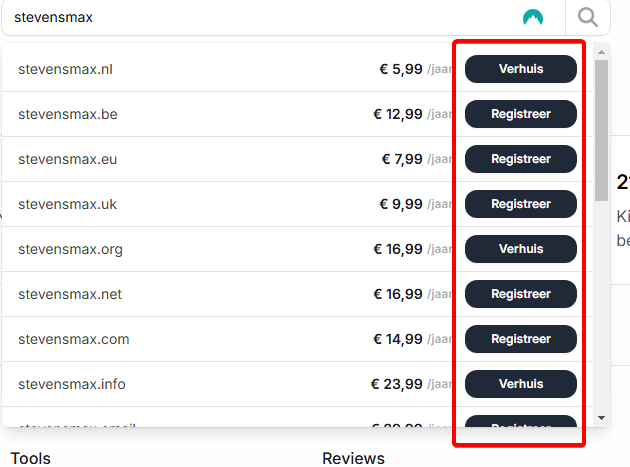Register the stevensmax.com domain
630x467 pixels.
pyautogui.click(x=521, y=339)
